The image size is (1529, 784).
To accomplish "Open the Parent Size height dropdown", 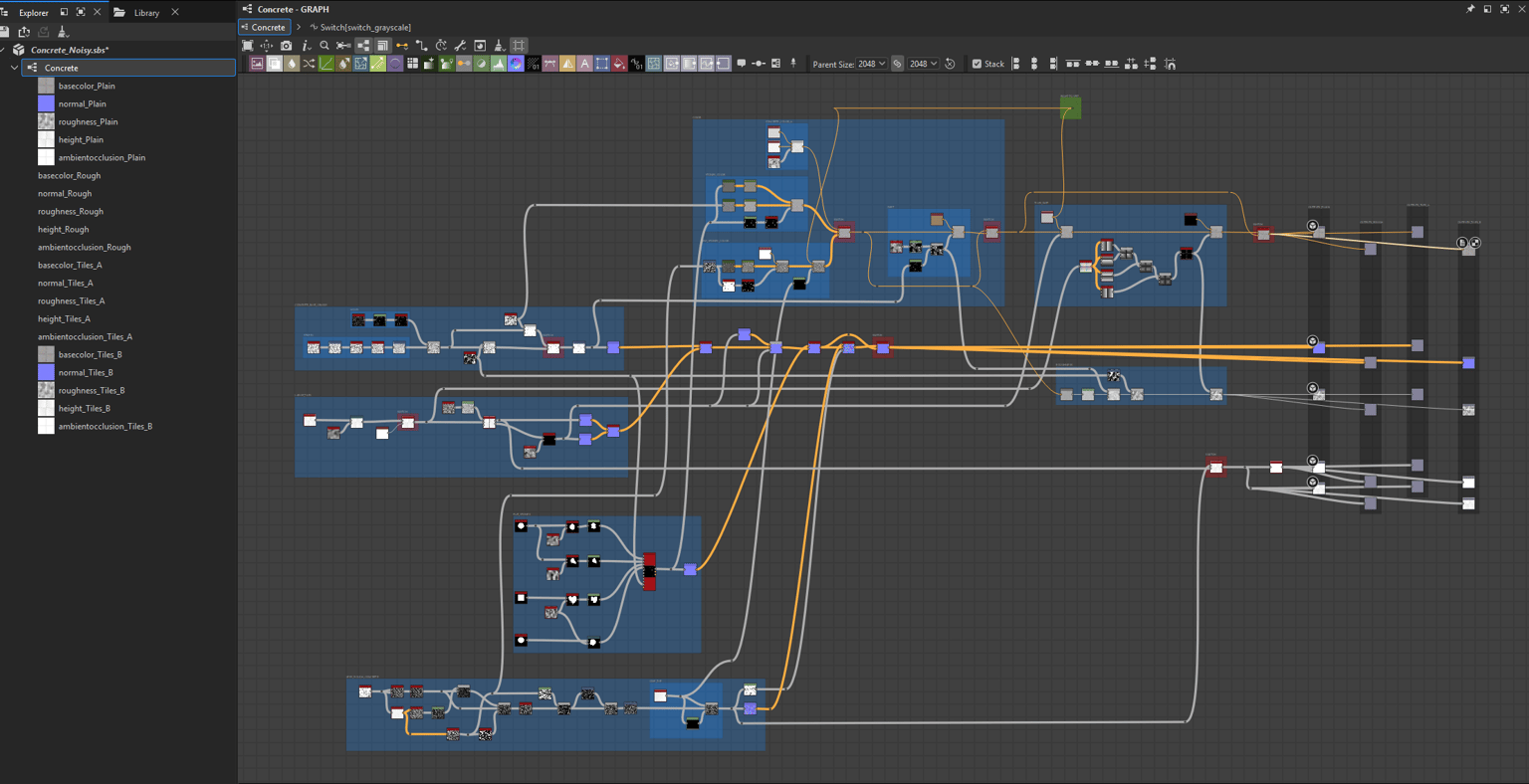I will tap(923, 64).
